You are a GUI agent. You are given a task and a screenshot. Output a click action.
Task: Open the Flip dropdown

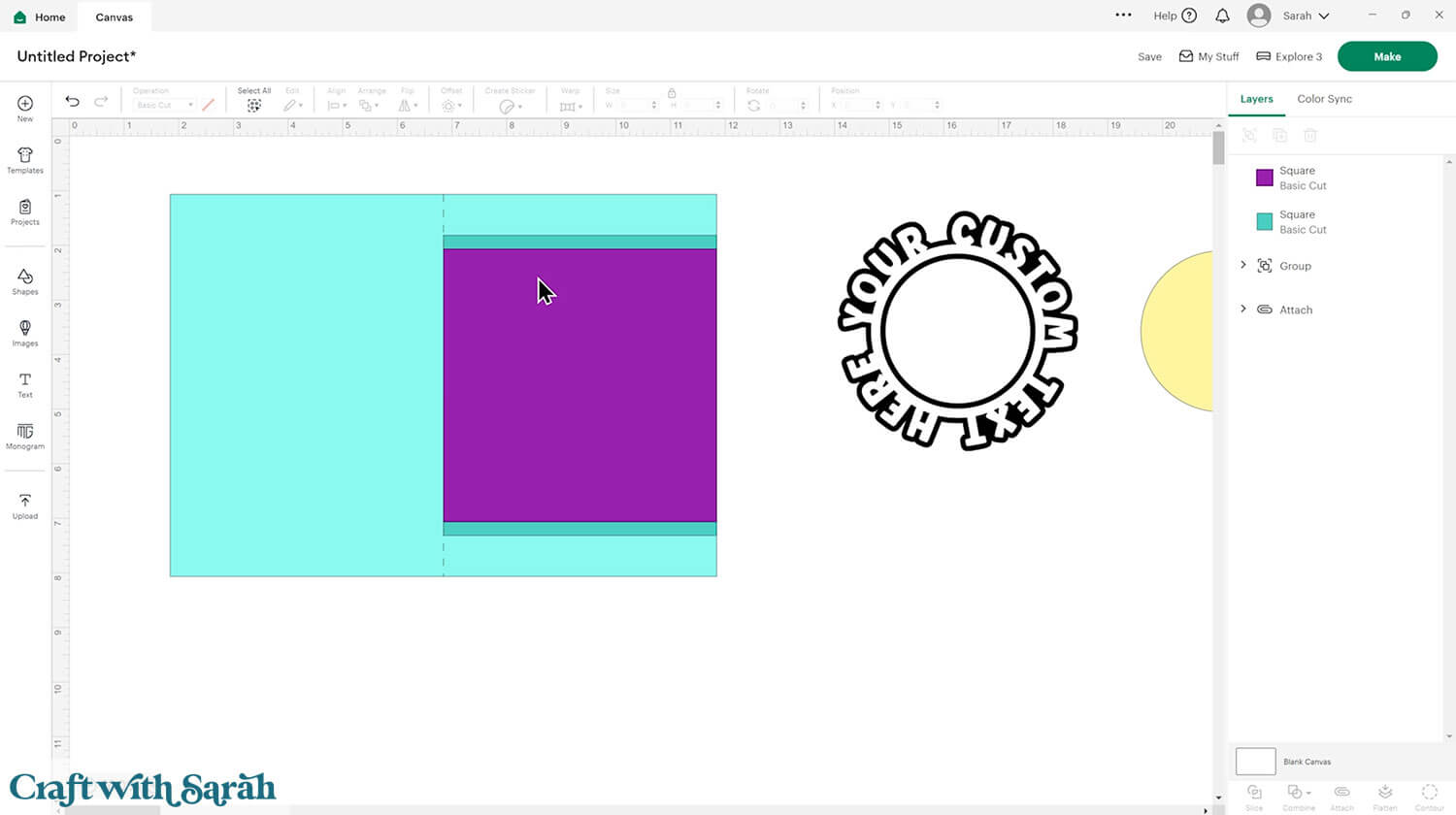[409, 105]
